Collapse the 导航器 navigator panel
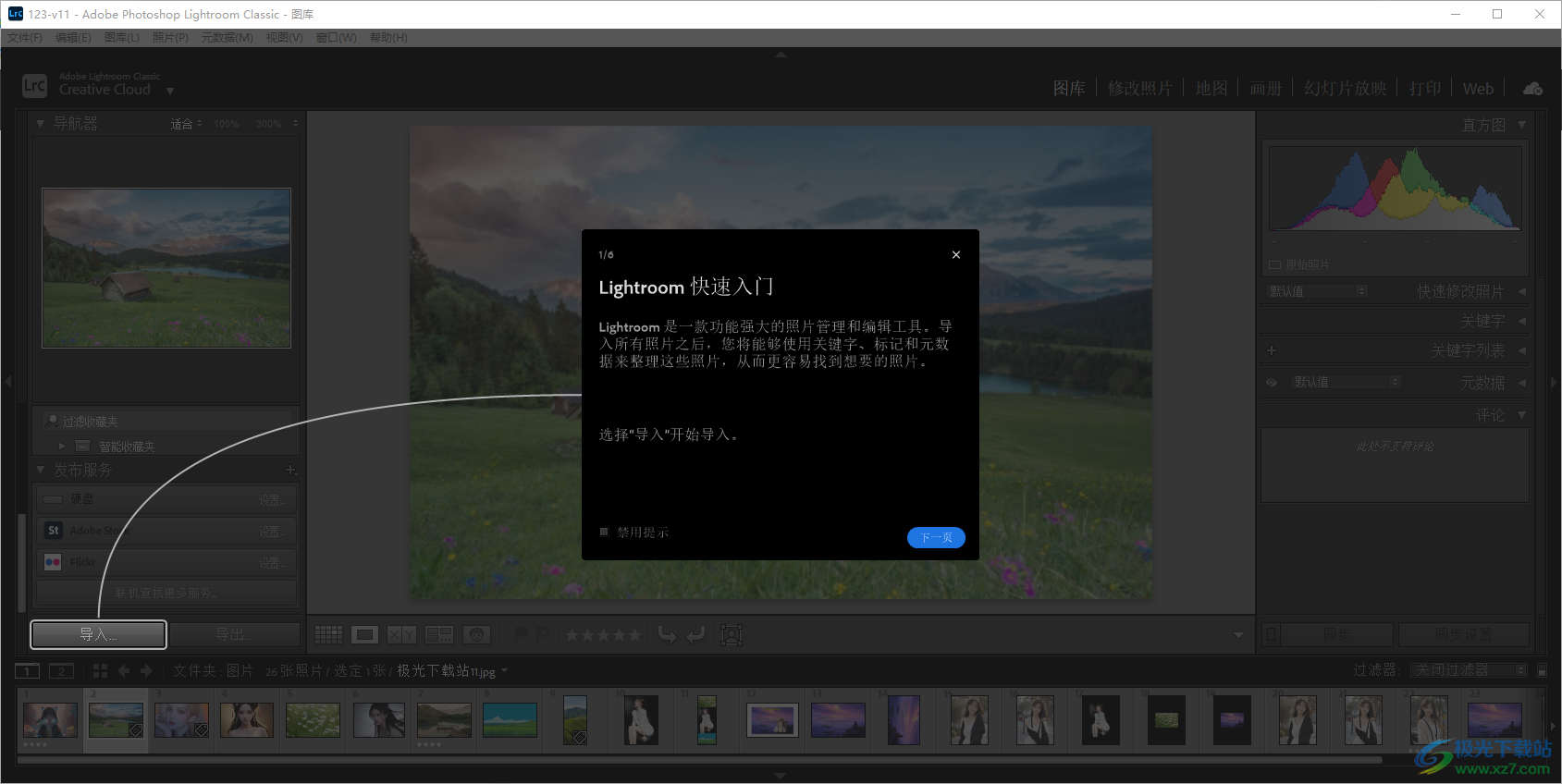The image size is (1562, 784). click(x=41, y=123)
